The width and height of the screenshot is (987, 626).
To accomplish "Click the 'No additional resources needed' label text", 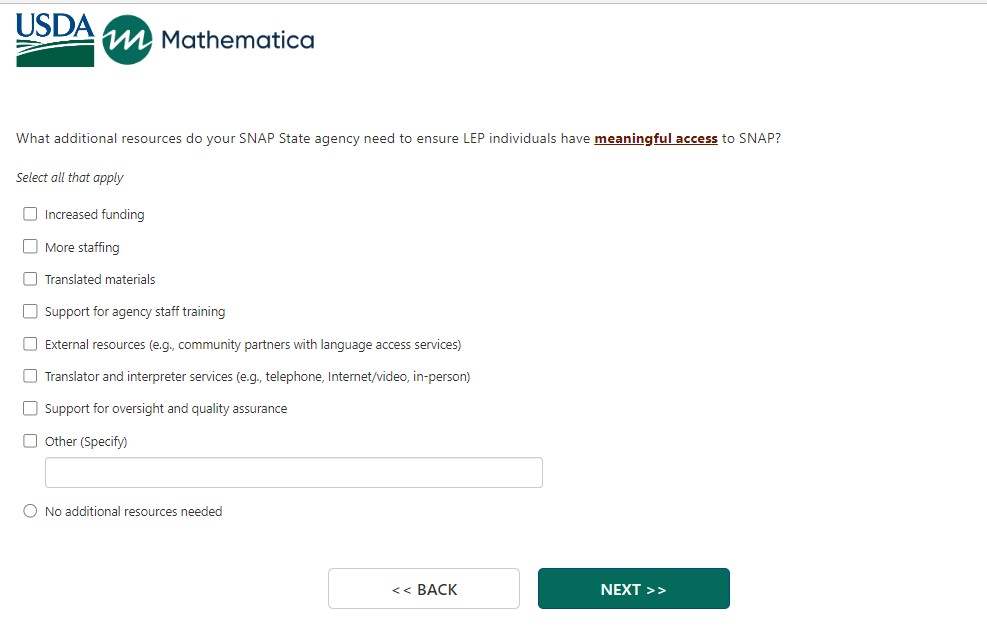I will click(x=133, y=511).
